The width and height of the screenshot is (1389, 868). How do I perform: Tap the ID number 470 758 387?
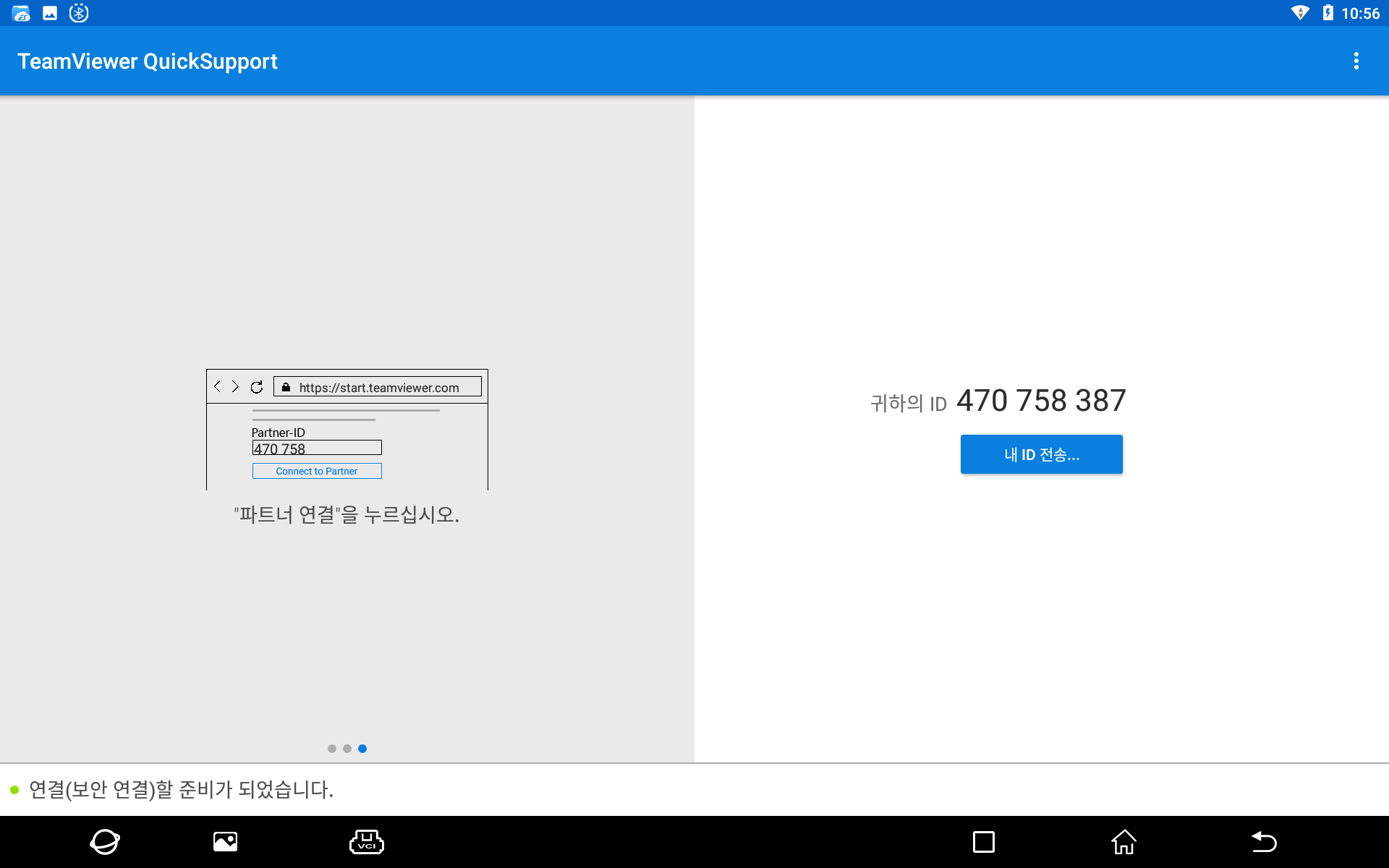(1041, 401)
